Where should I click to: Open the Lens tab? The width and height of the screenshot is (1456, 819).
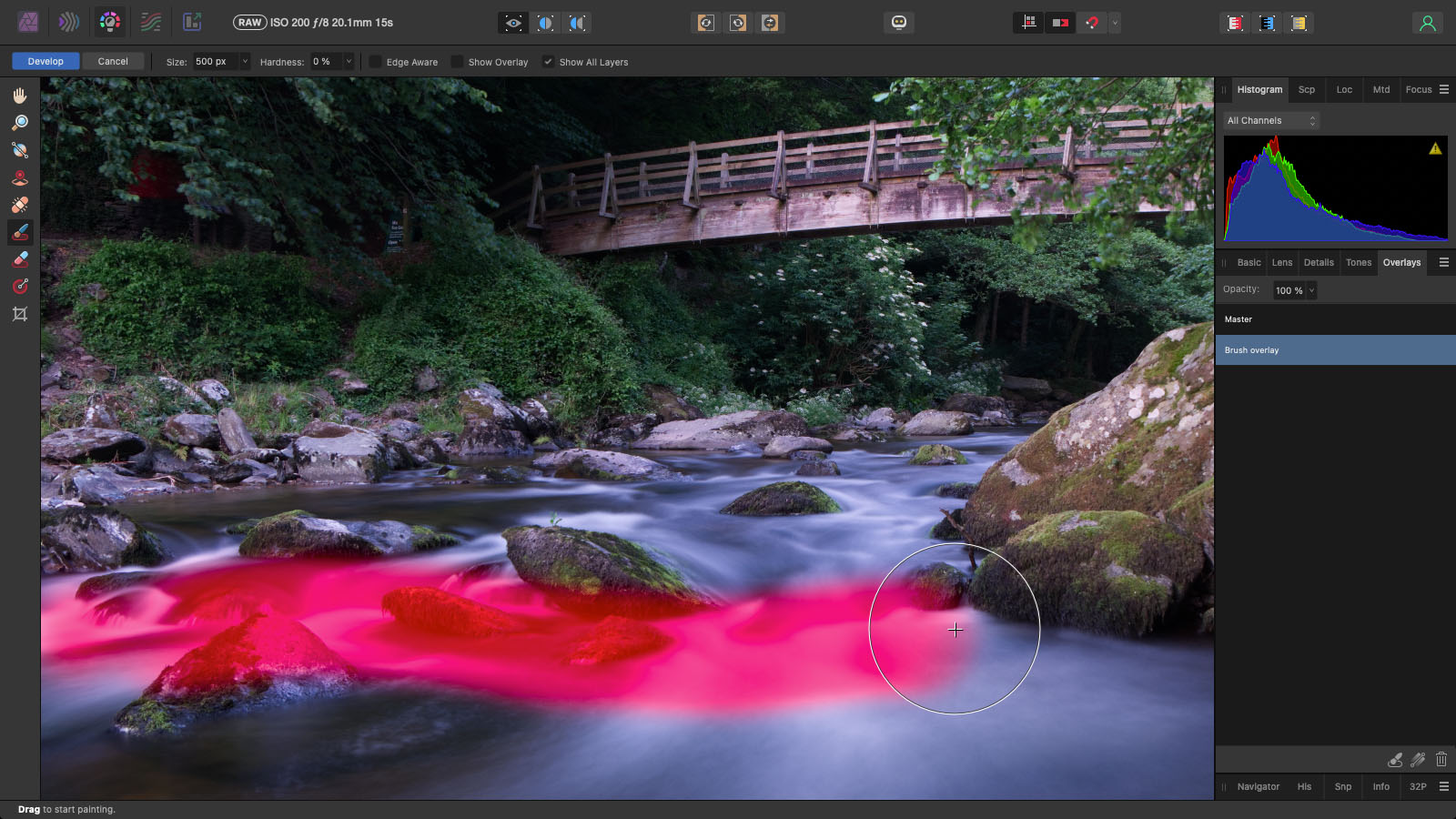[1282, 262]
